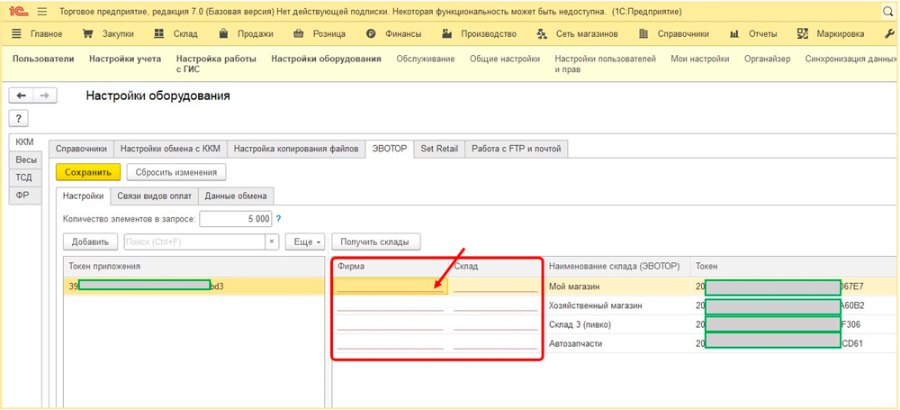Click Сбросить изменения button

tap(176, 172)
